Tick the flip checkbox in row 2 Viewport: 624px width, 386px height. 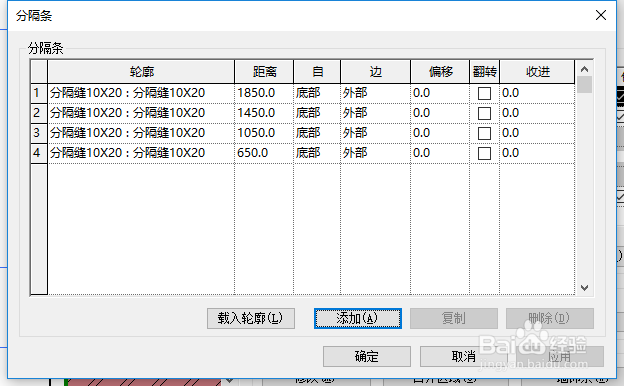(484, 113)
